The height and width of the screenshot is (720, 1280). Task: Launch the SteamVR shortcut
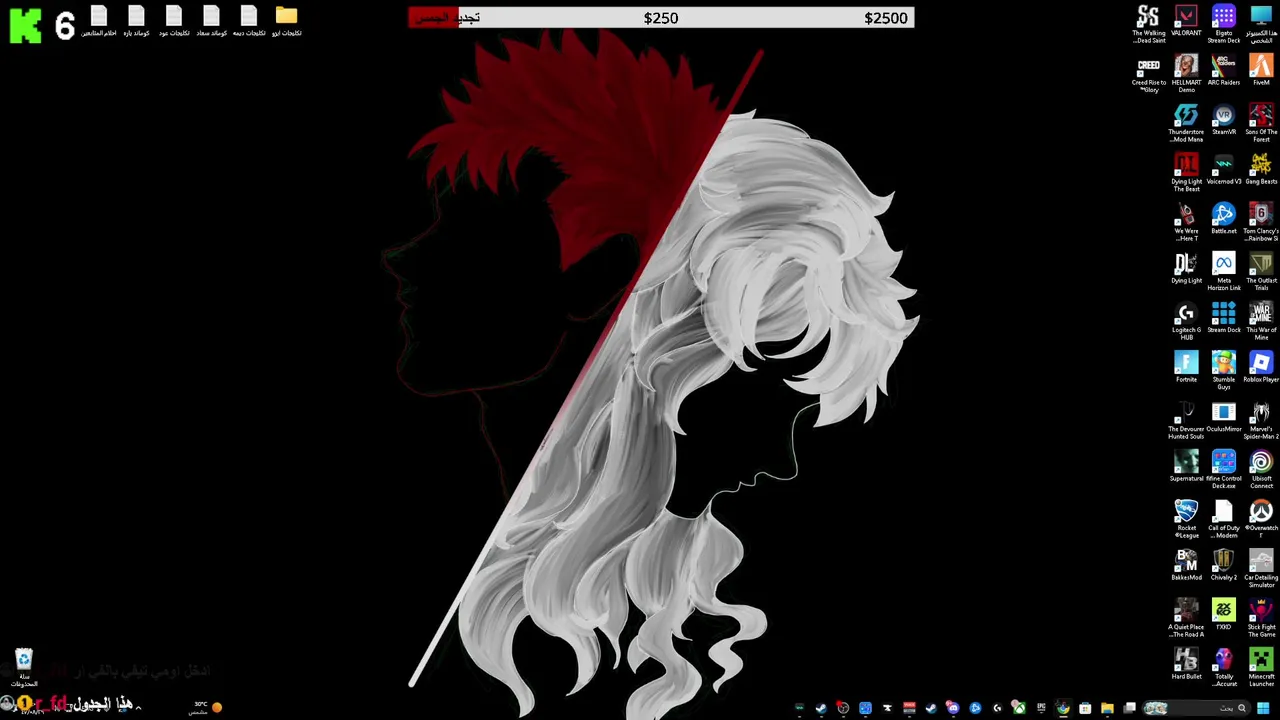(1224, 120)
